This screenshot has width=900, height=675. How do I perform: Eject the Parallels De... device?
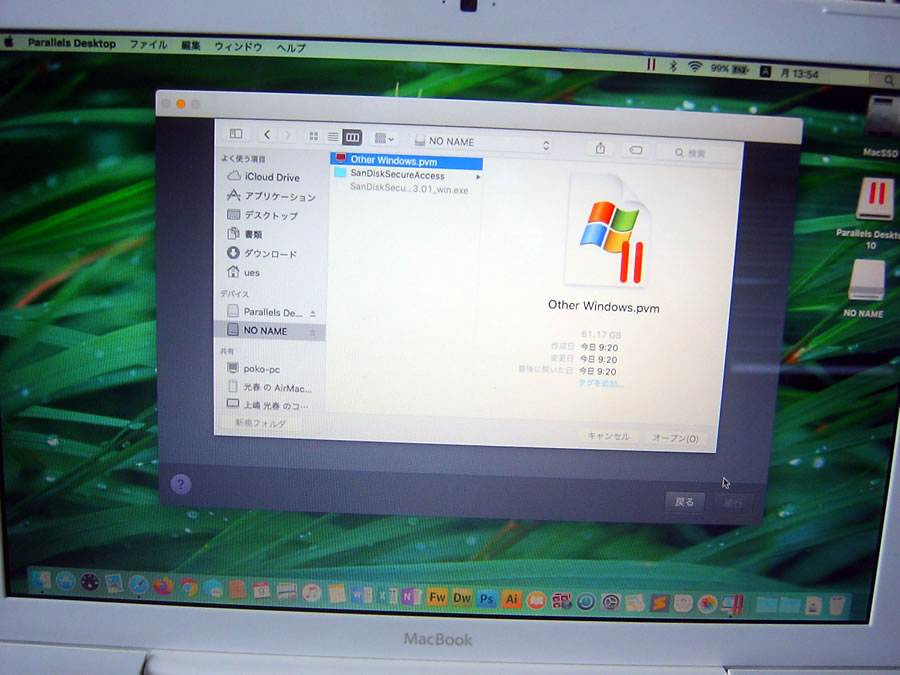coord(313,313)
